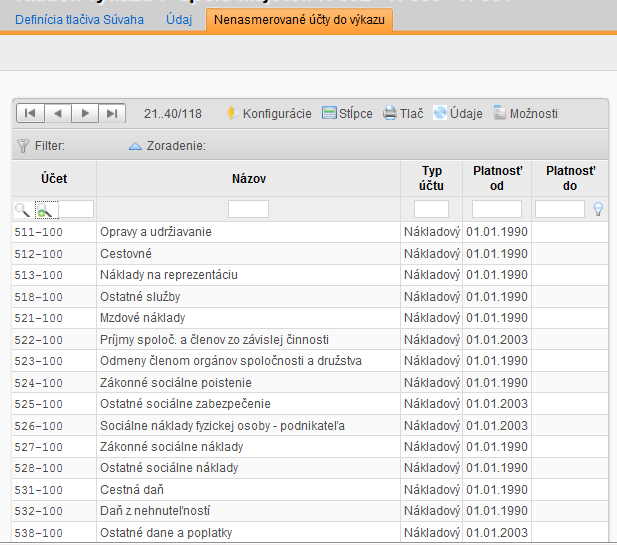Sort by Názov column header
This screenshot has width=617, height=545.
[x=249, y=179]
